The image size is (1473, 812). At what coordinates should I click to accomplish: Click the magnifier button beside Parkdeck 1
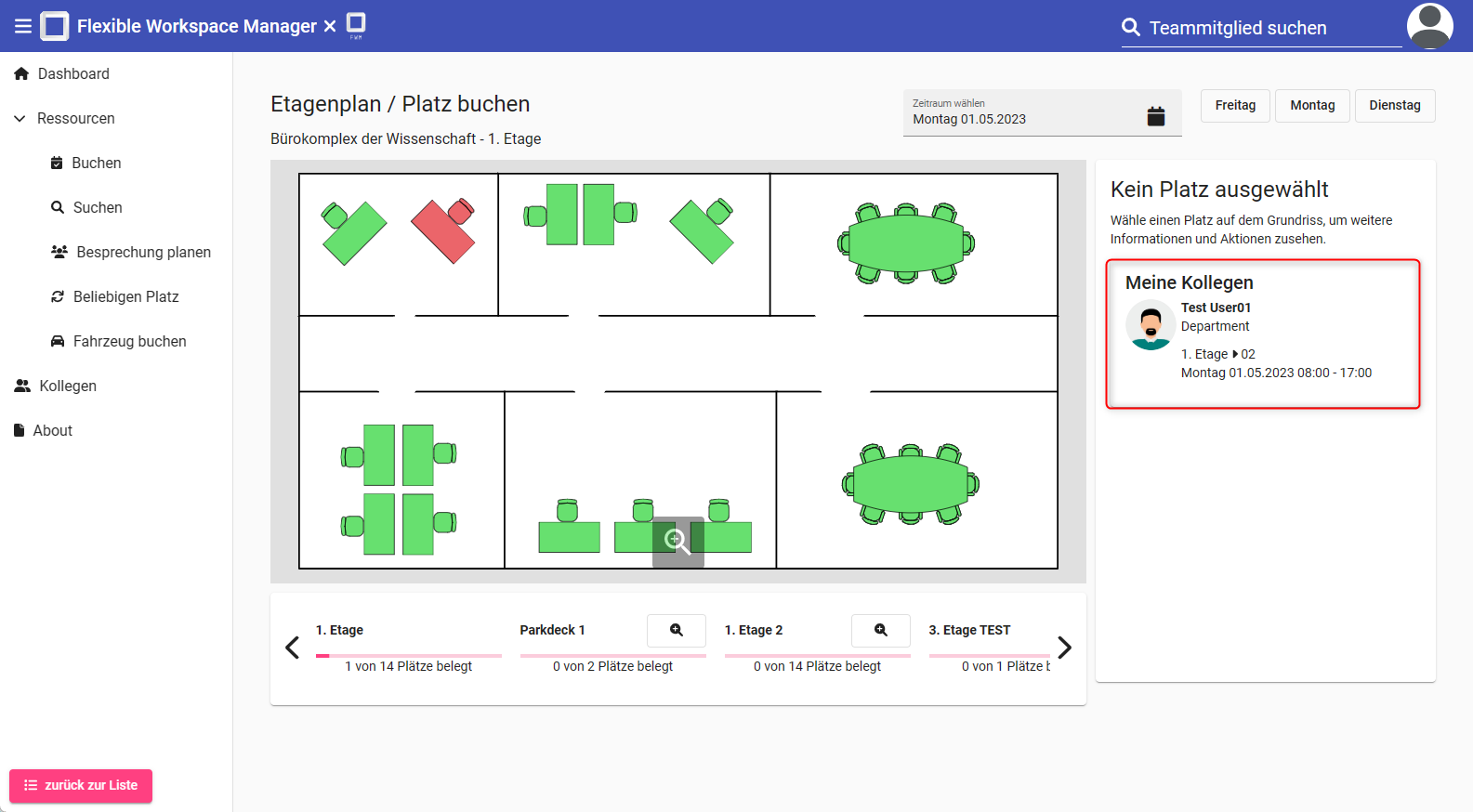[676, 630]
